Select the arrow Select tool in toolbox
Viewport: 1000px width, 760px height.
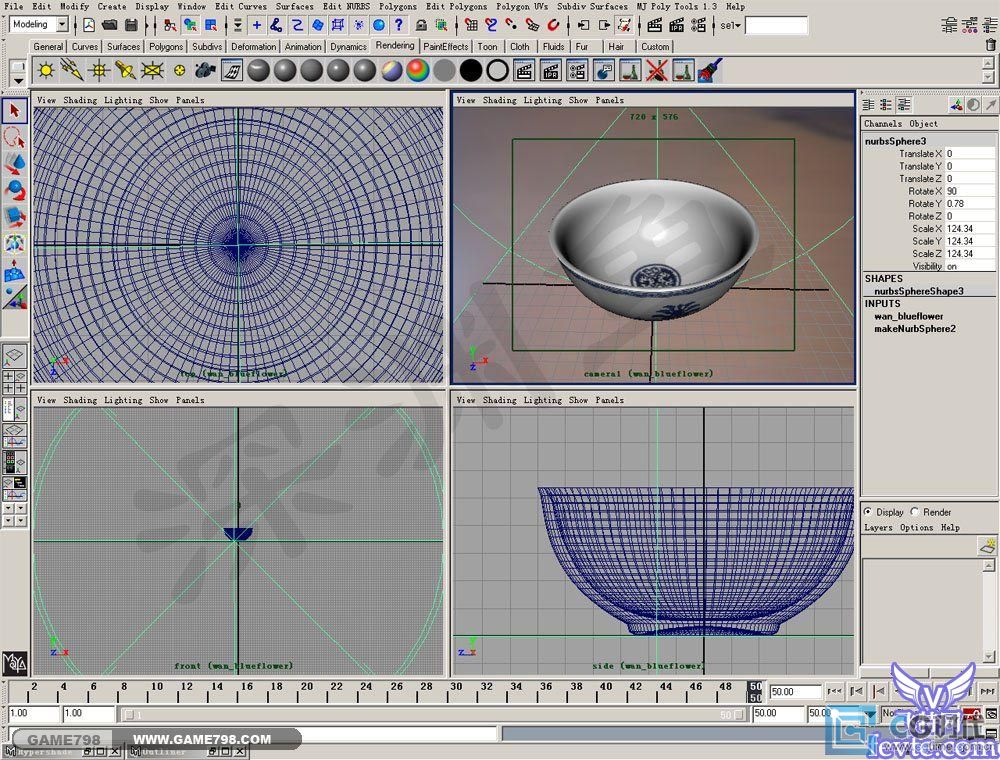tap(15, 111)
